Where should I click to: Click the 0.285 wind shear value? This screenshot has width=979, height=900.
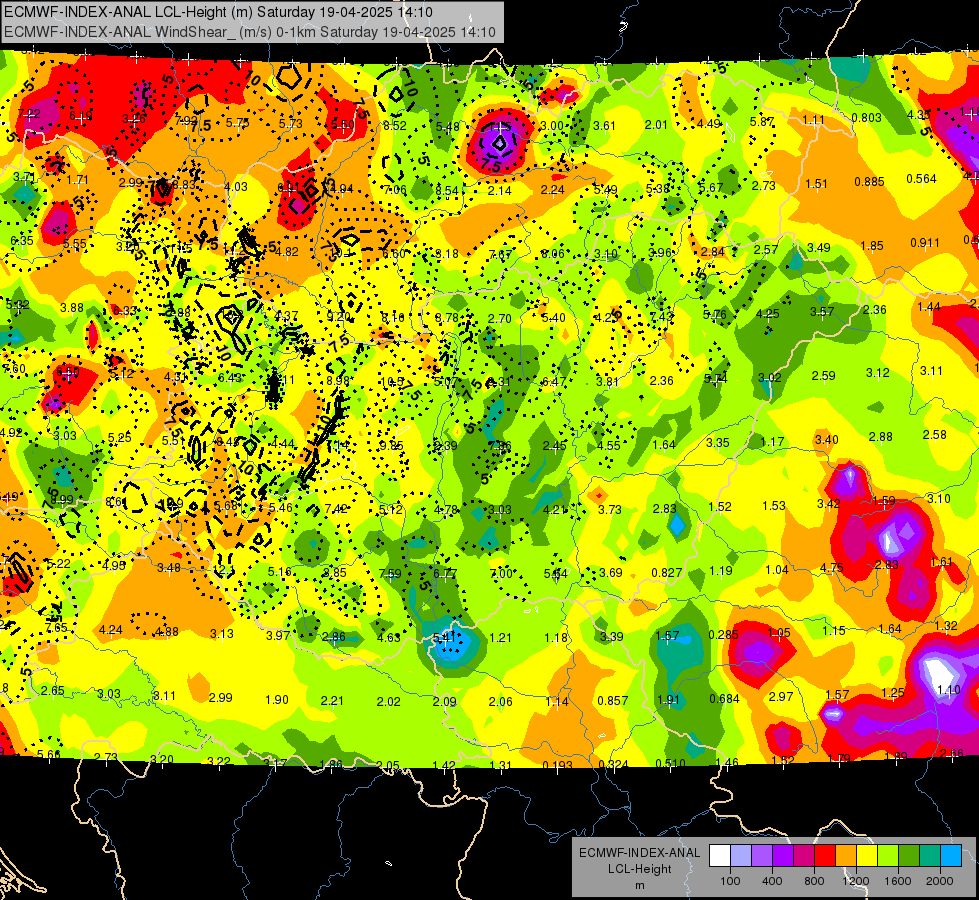[x=724, y=635]
